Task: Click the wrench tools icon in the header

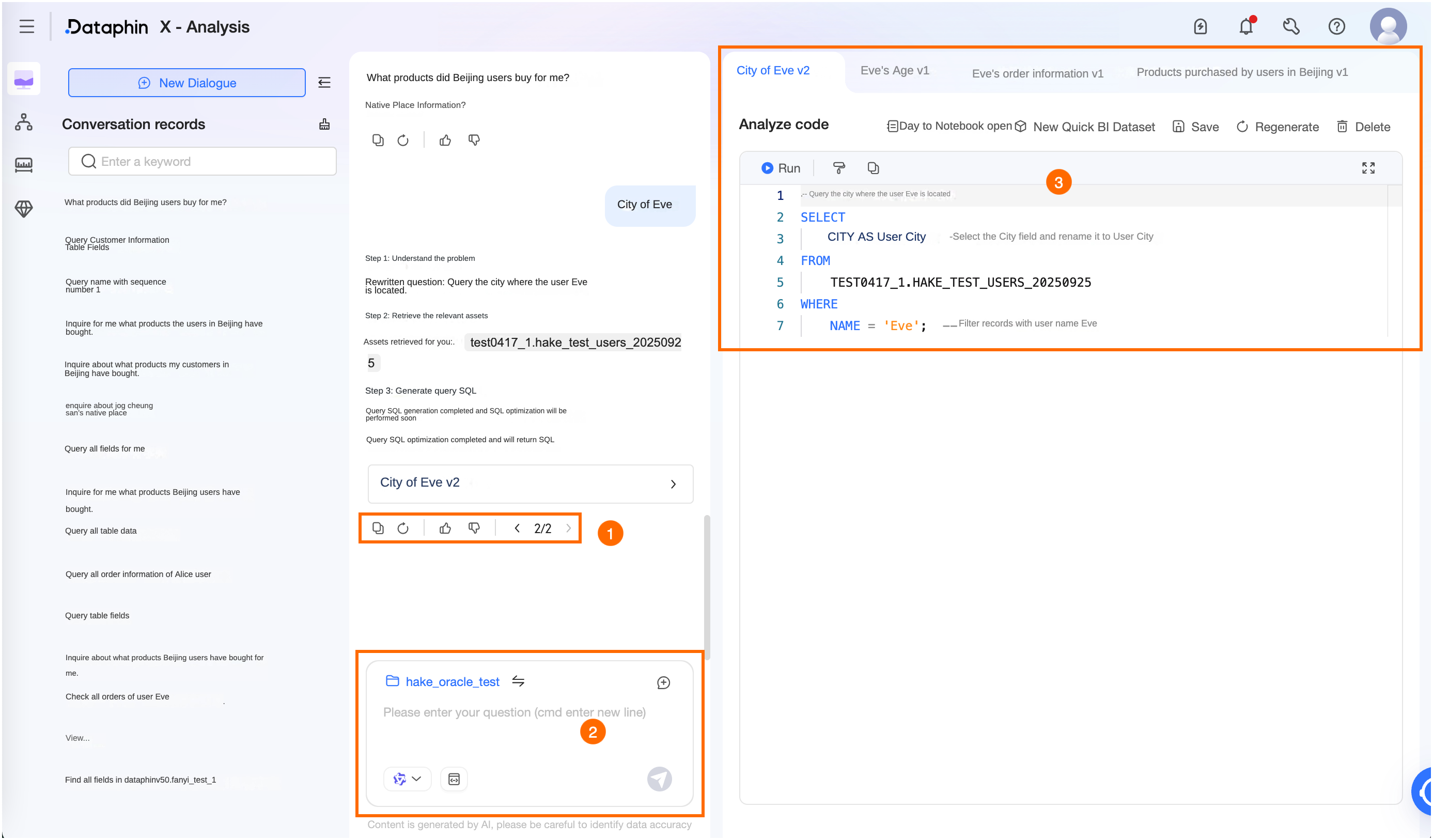Action: pos(1291,27)
